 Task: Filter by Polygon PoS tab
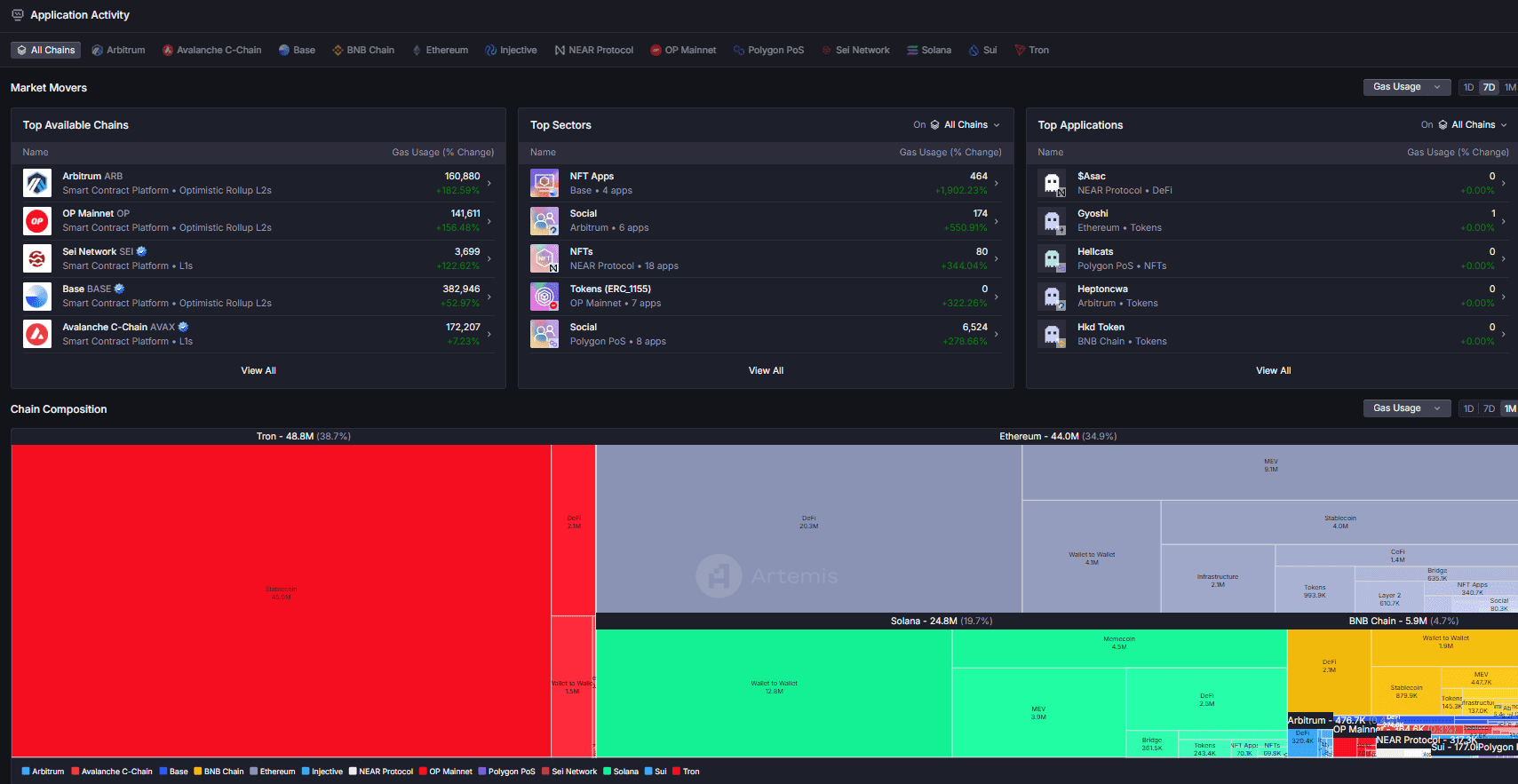click(768, 50)
